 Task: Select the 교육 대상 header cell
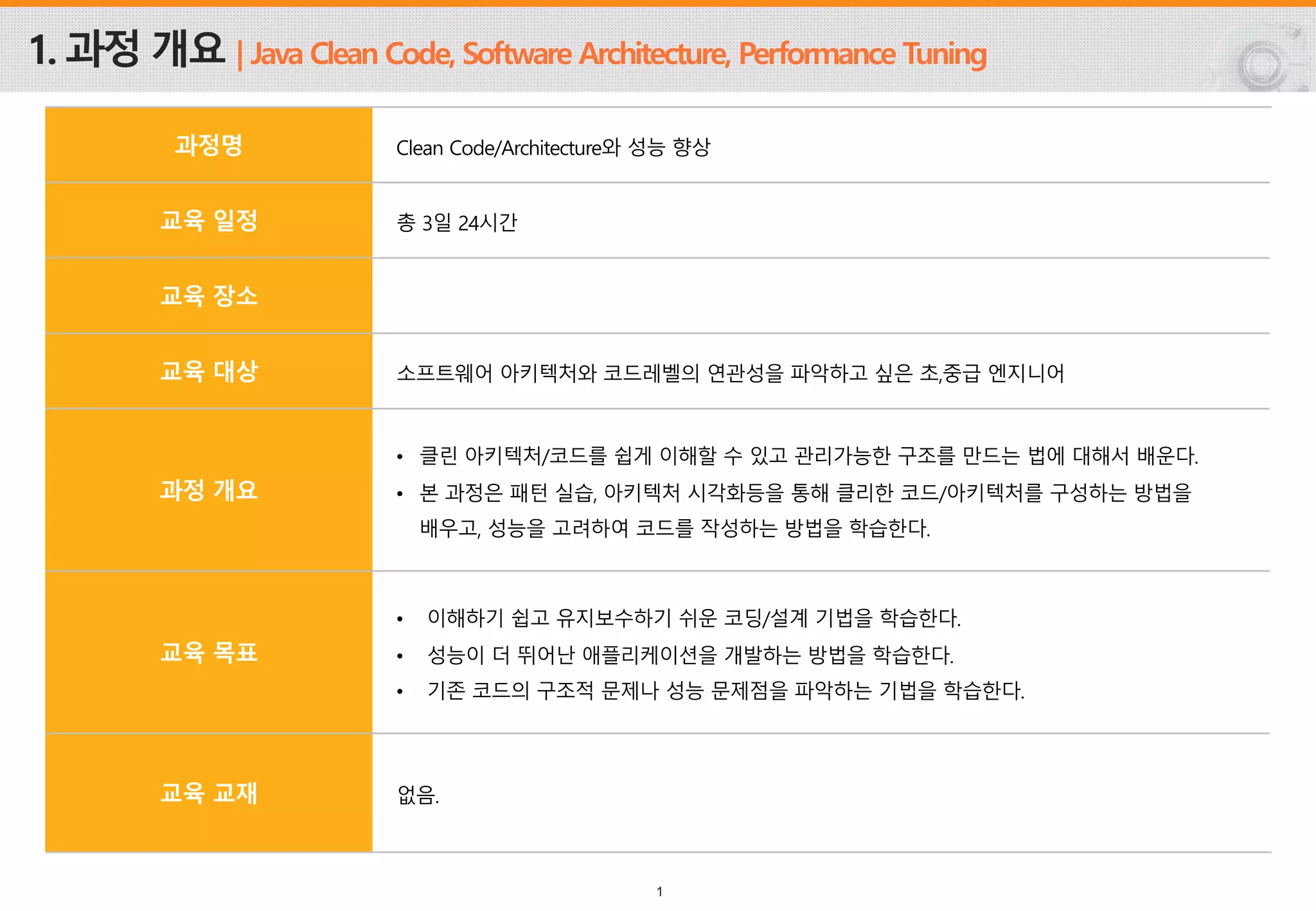click(209, 371)
